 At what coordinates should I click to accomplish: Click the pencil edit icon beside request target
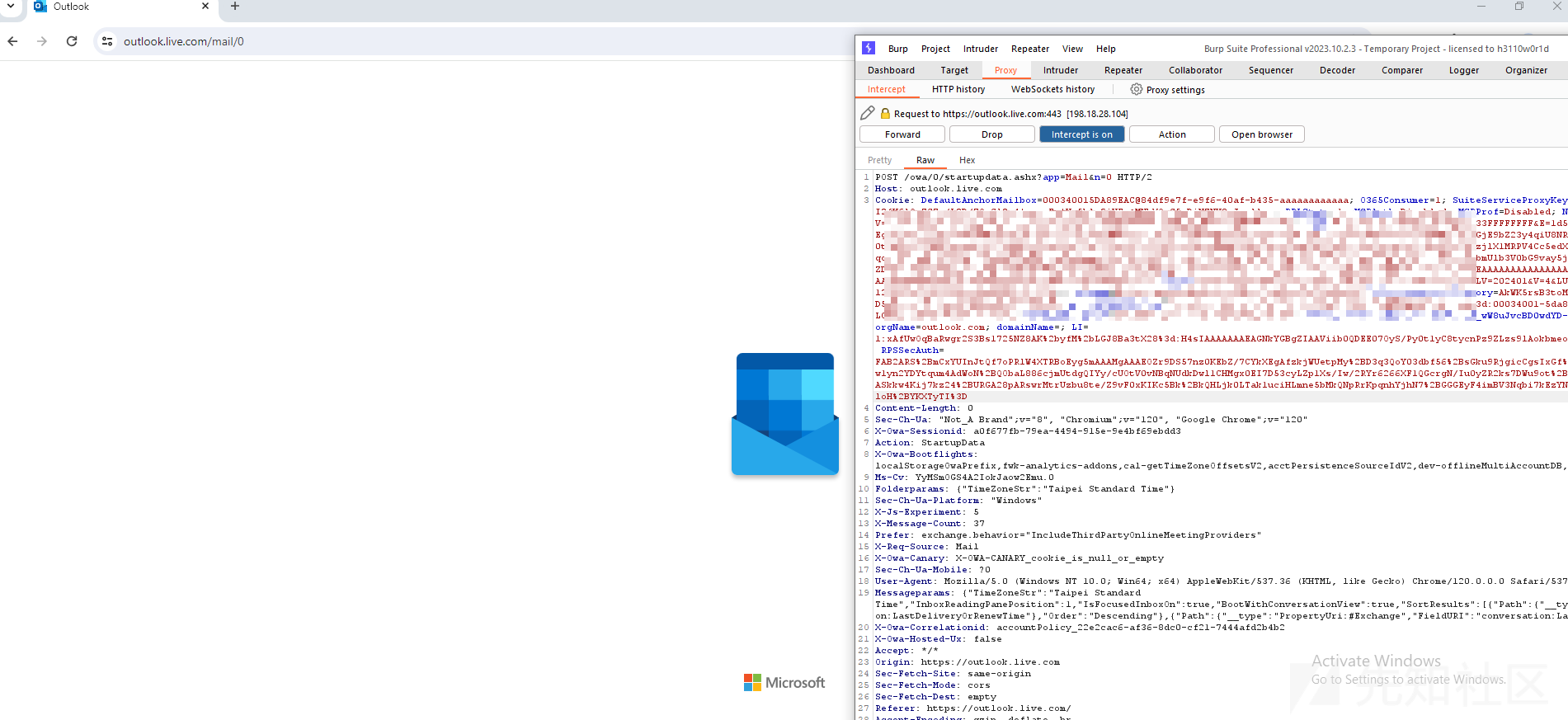(867, 113)
